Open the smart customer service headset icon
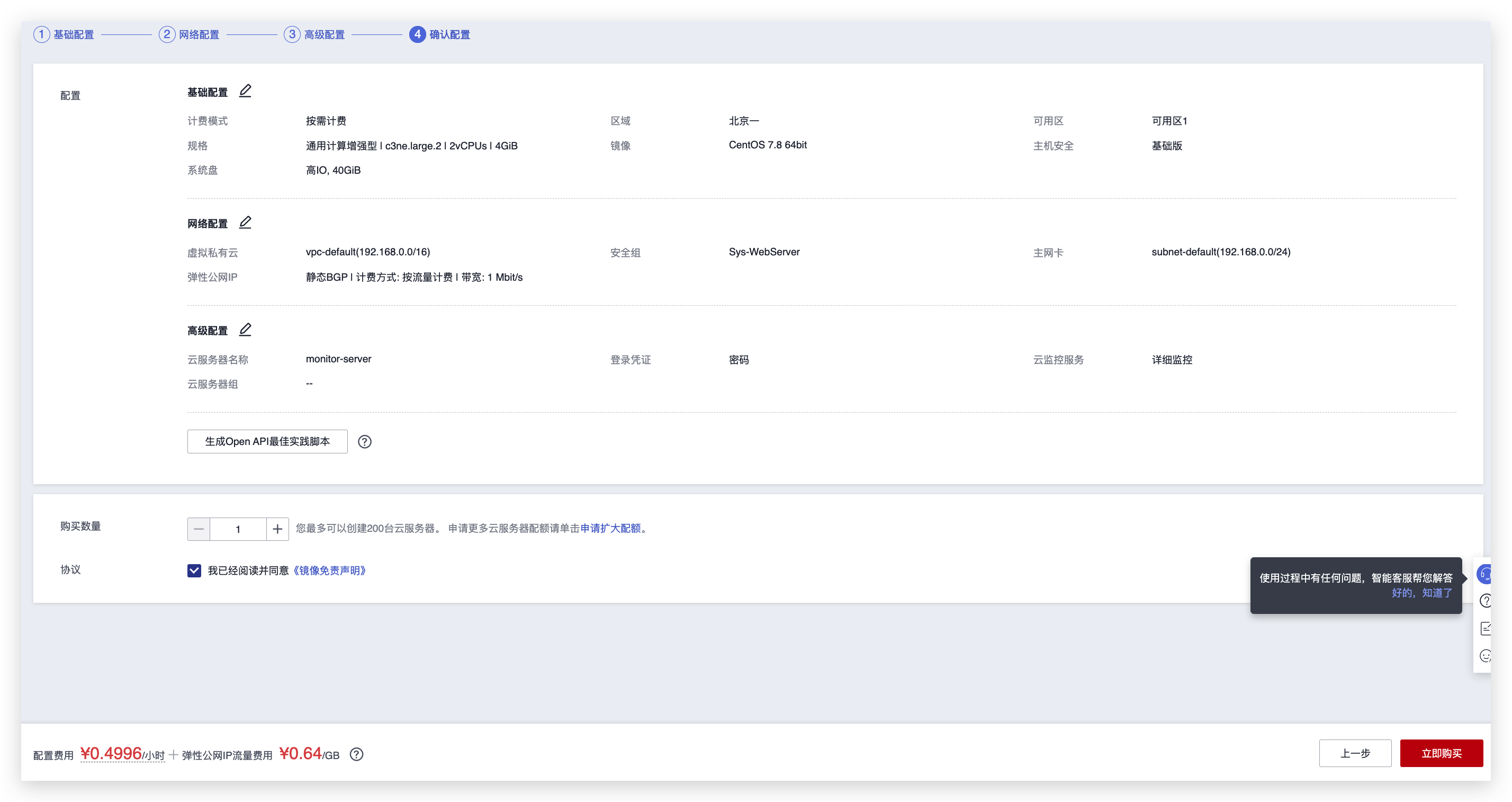 (x=1486, y=574)
